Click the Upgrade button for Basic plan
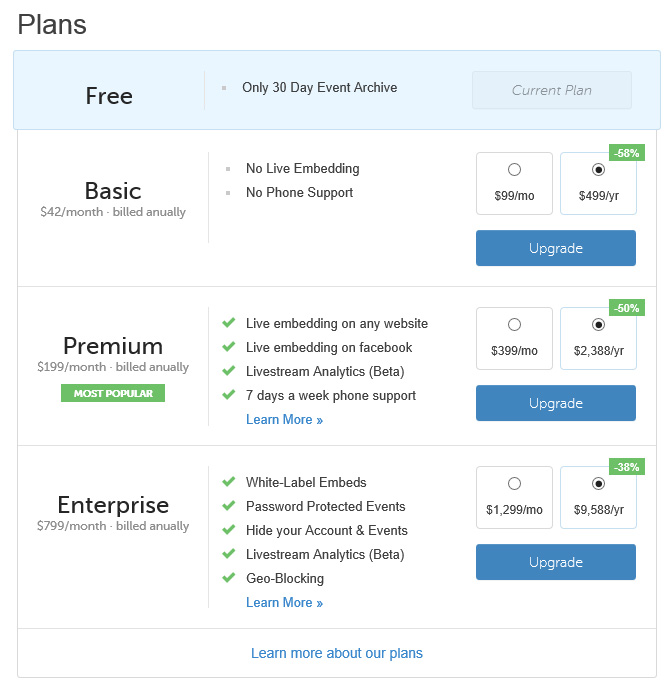Image resolution: width=667 pixels, height=687 pixels. 556,248
